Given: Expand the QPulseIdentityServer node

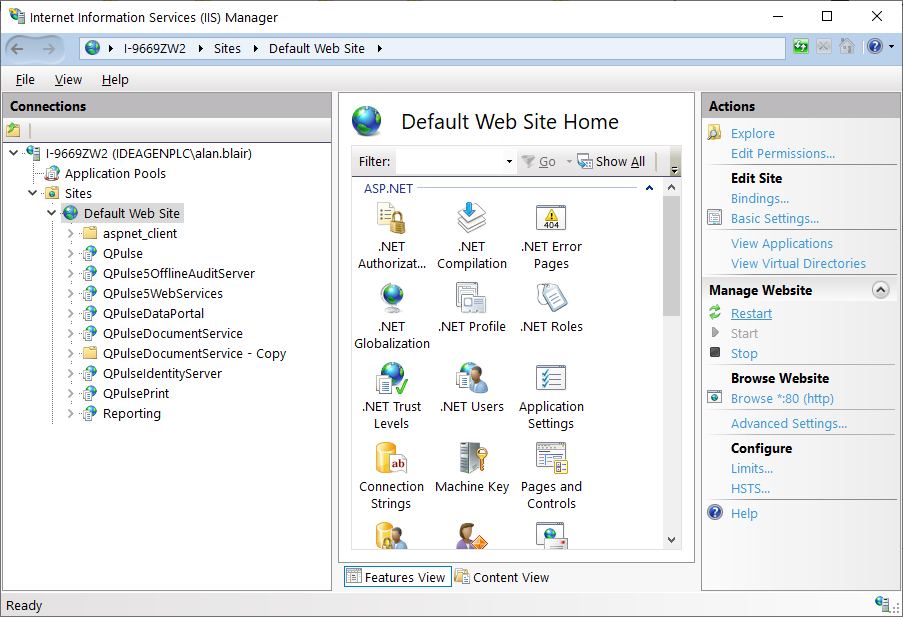Looking at the screenshot, I should coord(70,373).
